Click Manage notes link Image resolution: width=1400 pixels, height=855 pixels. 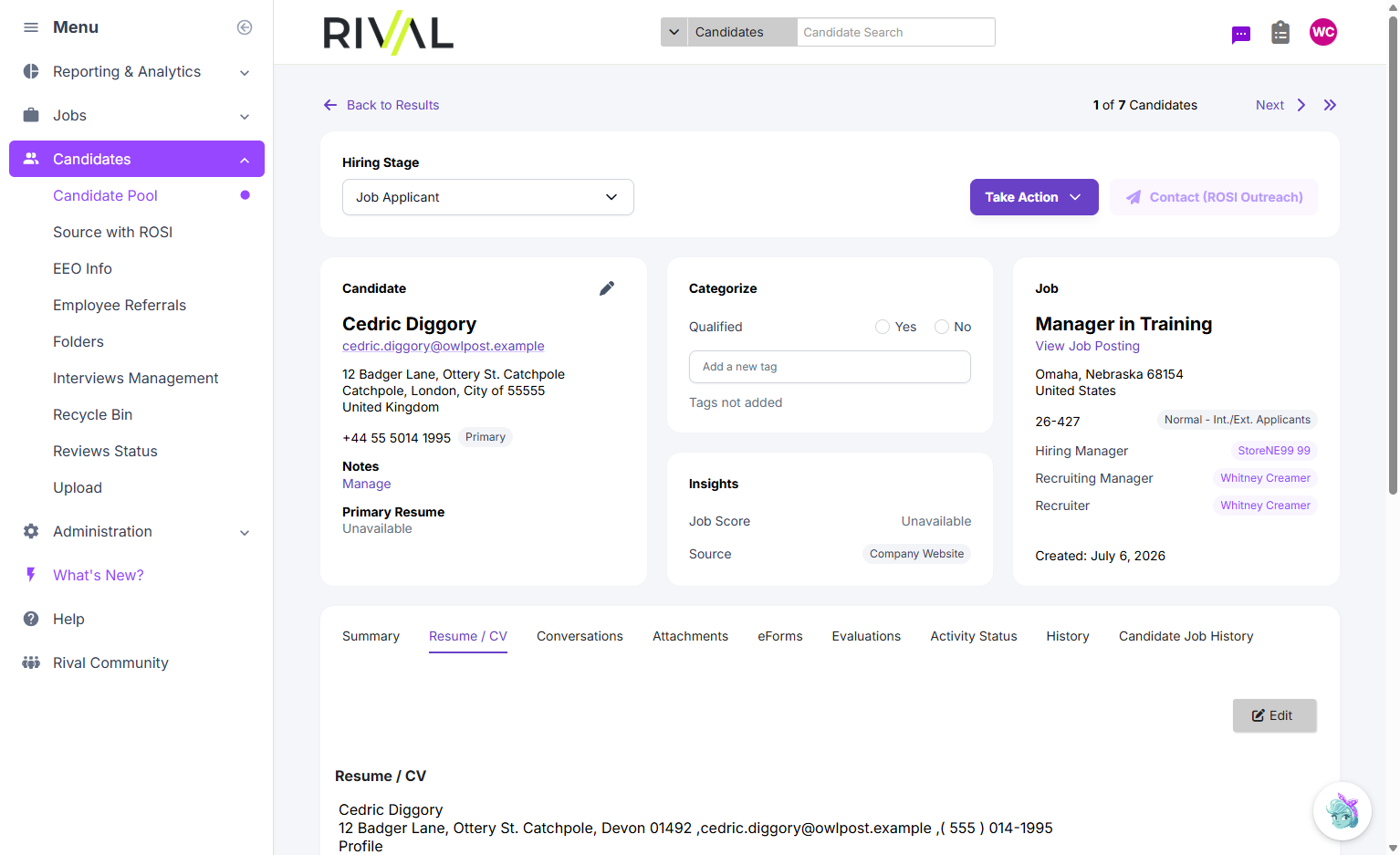(366, 484)
